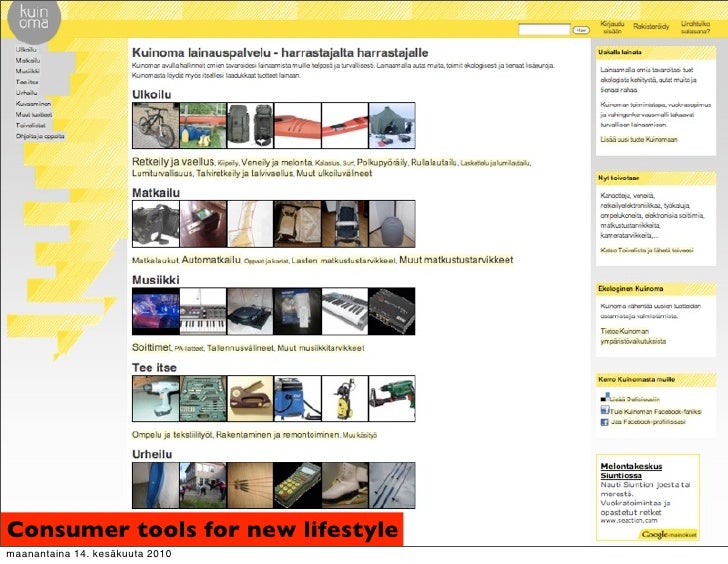Viewport: 728px width, 564px height.
Task: Open Automatkailu category link
Action: click(211, 260)
